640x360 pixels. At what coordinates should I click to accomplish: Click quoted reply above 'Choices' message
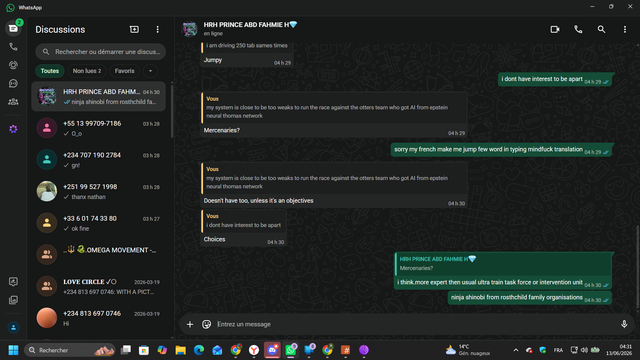(x=244, y=221)
